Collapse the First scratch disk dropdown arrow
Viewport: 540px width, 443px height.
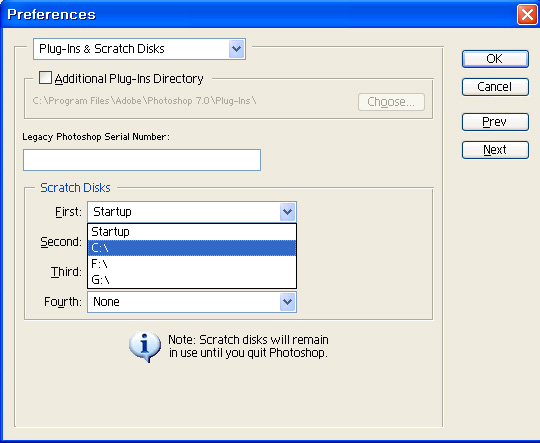tap(288, 212)
